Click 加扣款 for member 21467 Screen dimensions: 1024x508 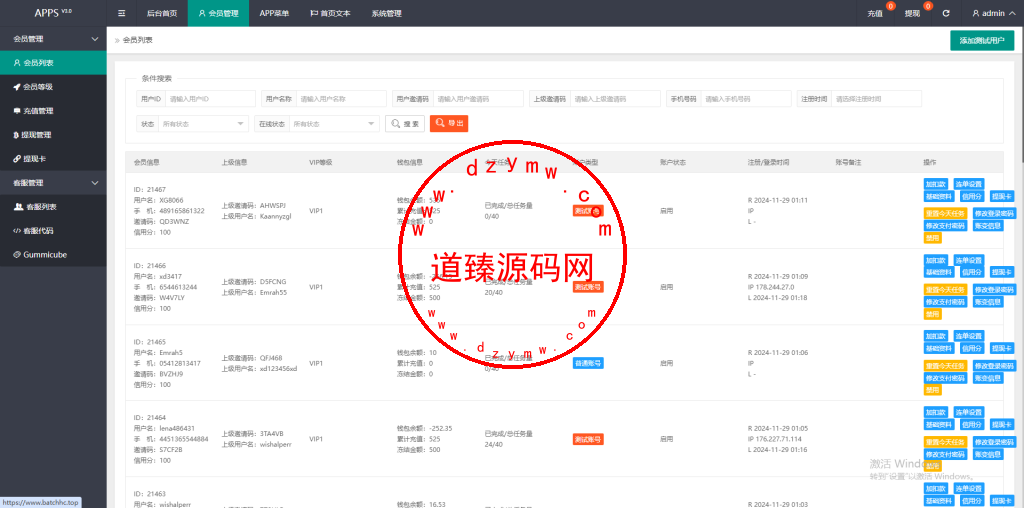pos(935,184)
